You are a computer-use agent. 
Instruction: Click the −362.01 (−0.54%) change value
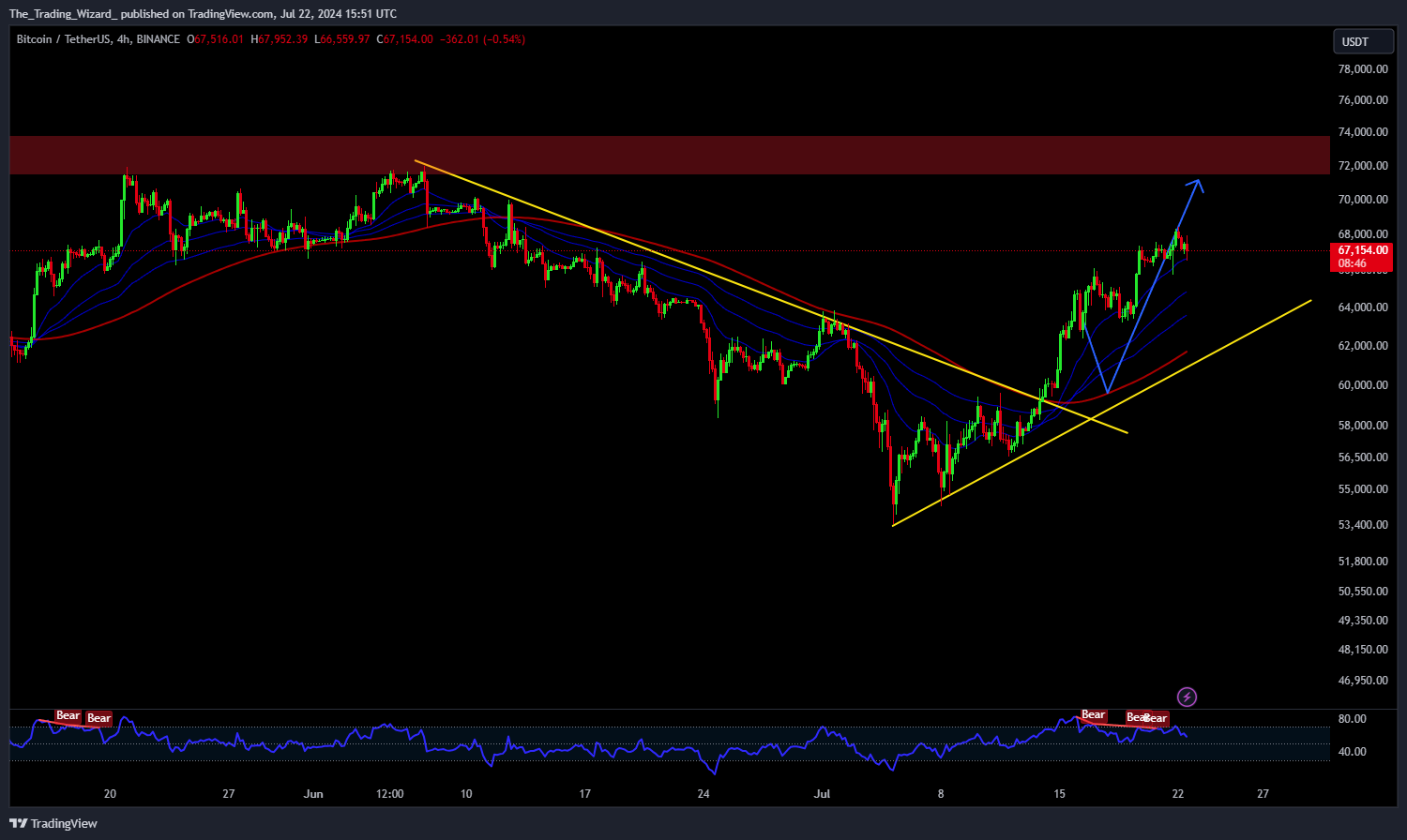tap(483, 39)
